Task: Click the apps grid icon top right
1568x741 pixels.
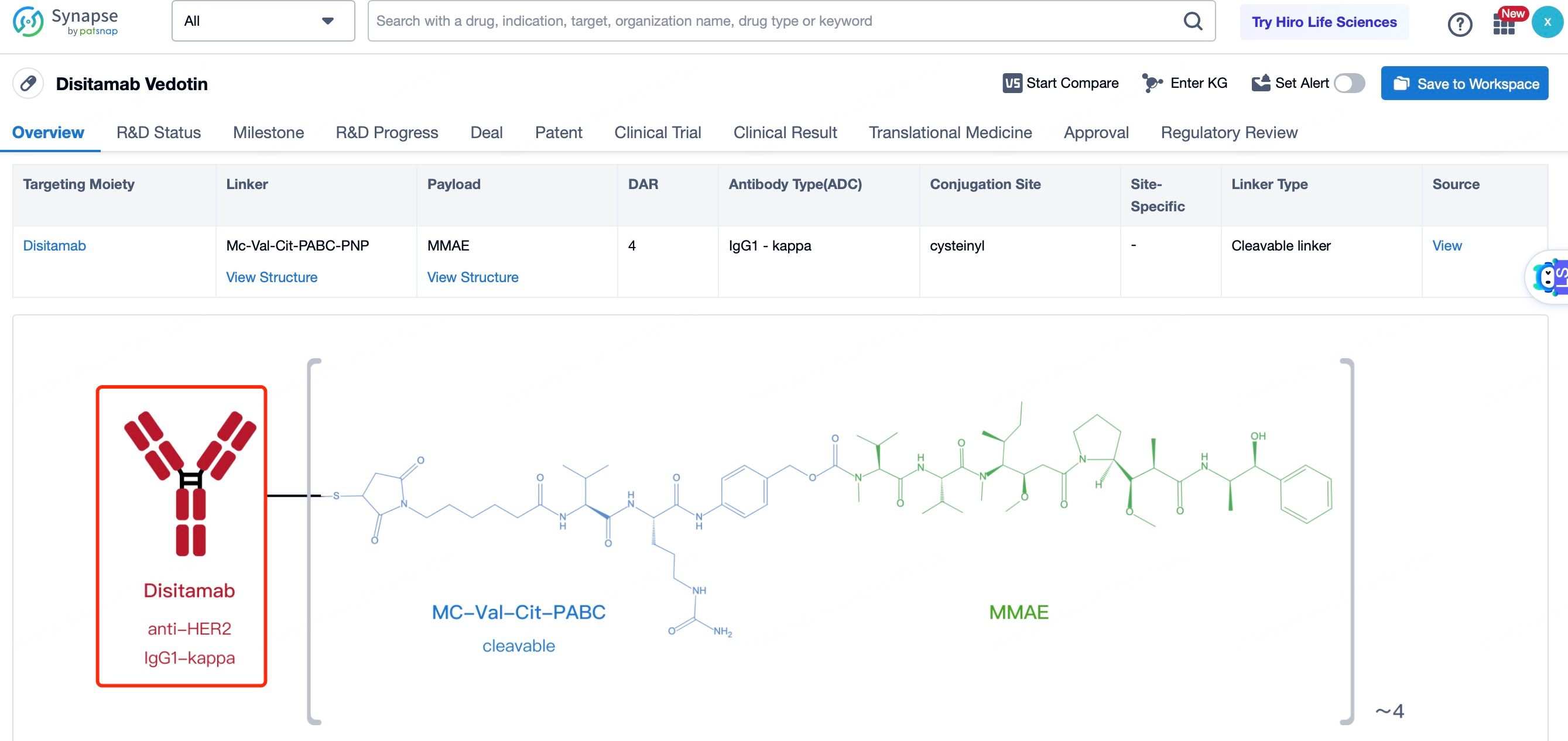Action: point(1503,22)
